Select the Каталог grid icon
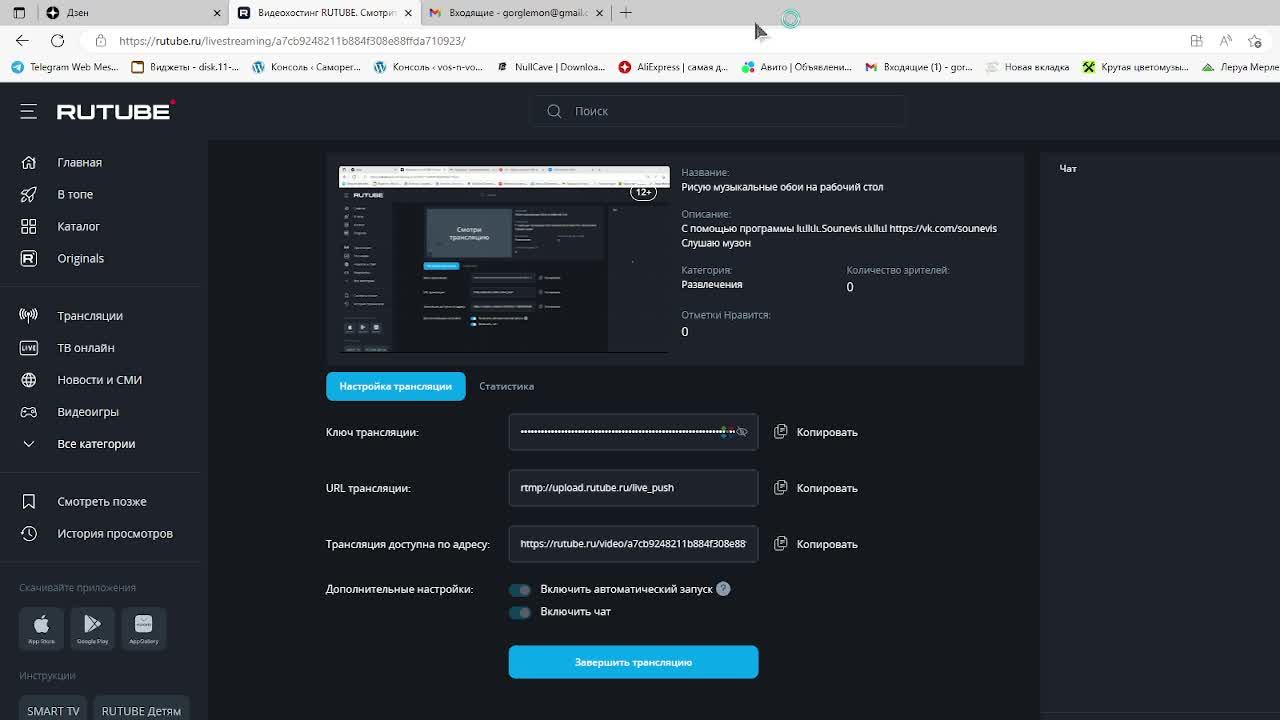 (x=29, y=226)
